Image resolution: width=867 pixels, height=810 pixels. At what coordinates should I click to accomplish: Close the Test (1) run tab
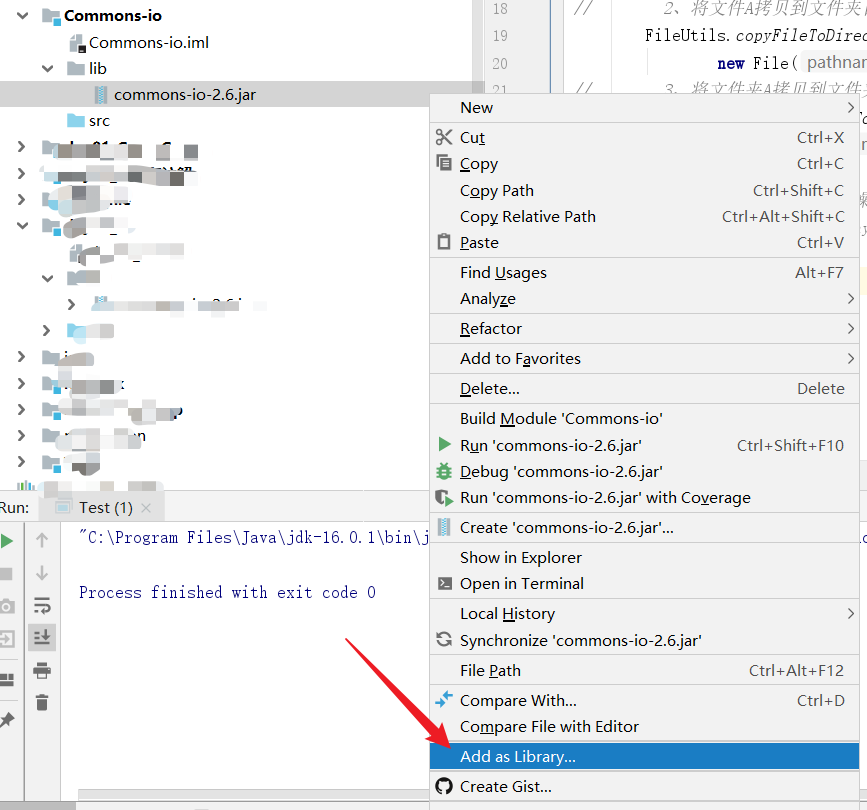click(x=146, y=508)
